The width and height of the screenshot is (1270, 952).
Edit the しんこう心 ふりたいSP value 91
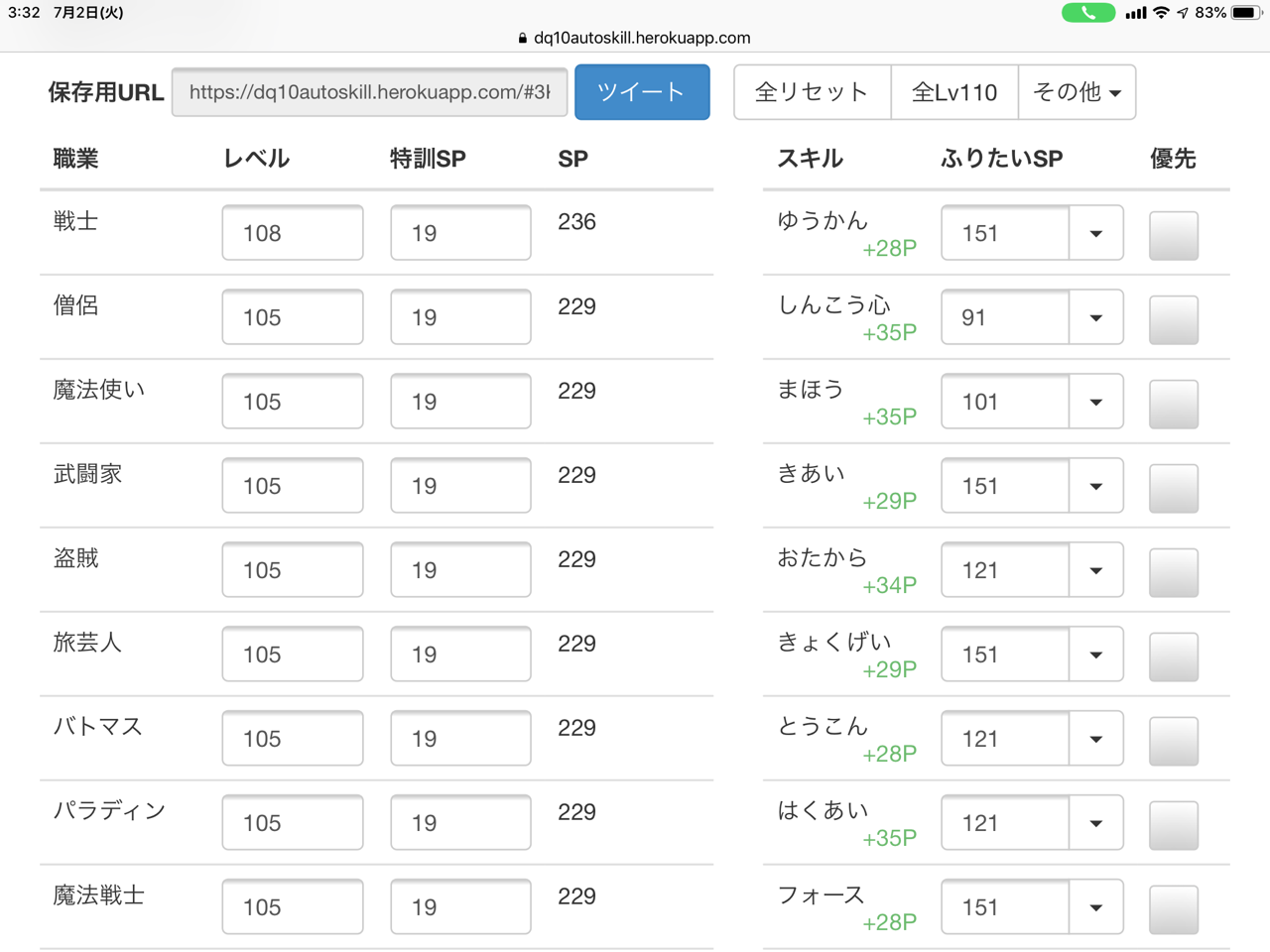(1005, 317)
